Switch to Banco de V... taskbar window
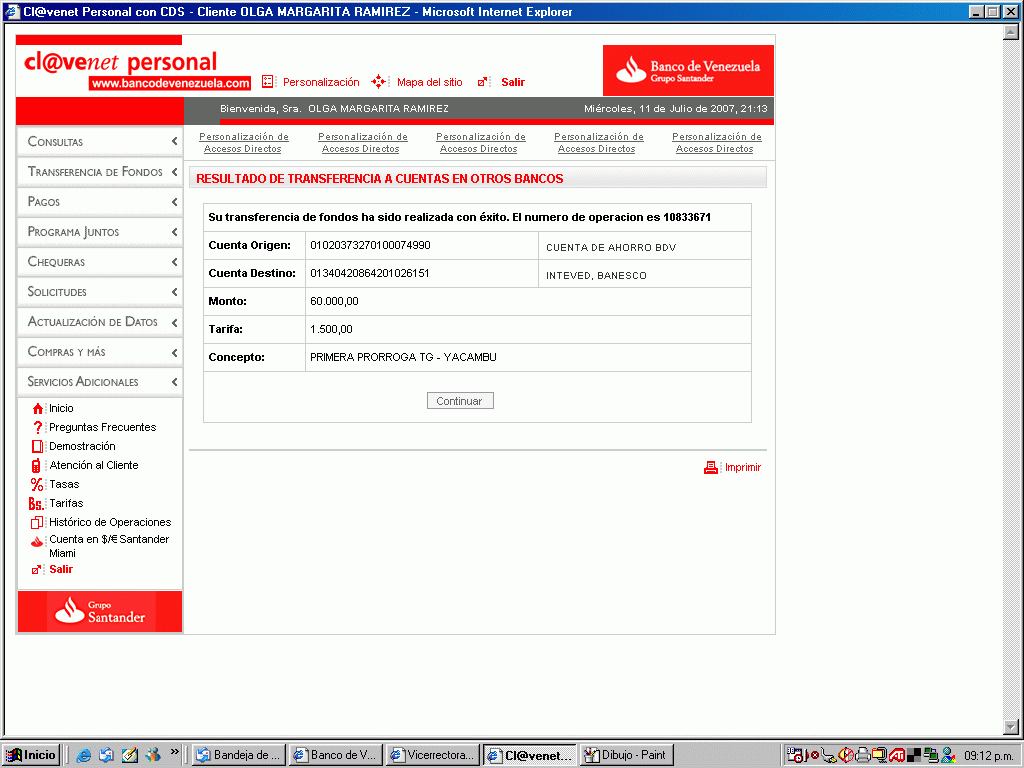This screenshot has width=1024, height=768. coord(336,755)
